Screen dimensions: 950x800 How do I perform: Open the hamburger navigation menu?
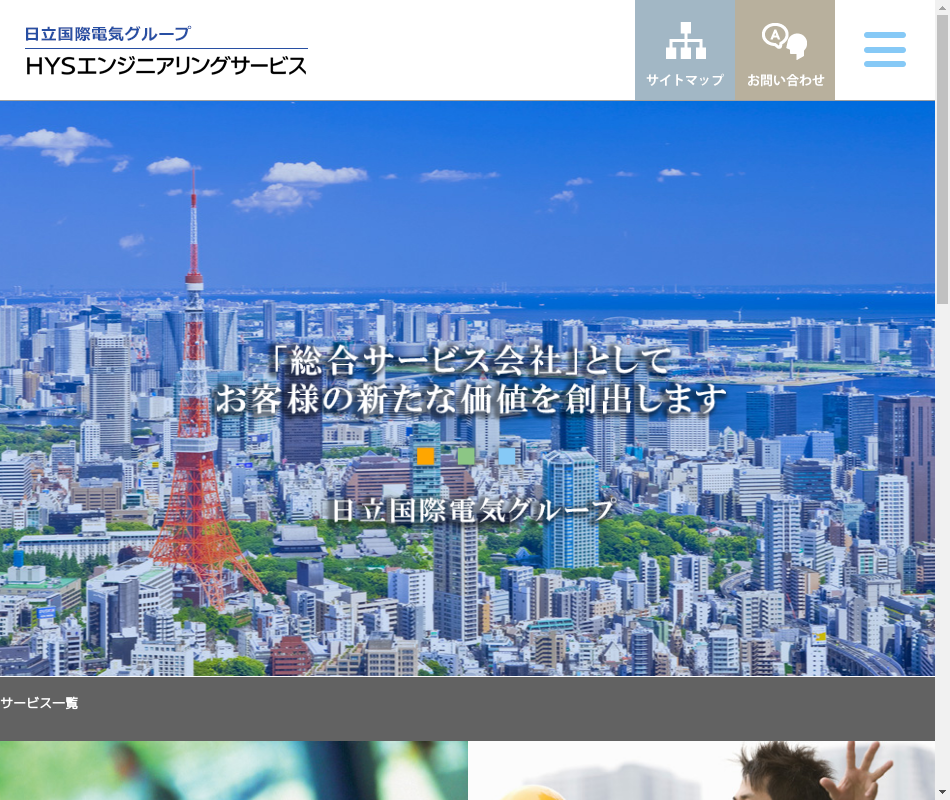tap(884, 50)
